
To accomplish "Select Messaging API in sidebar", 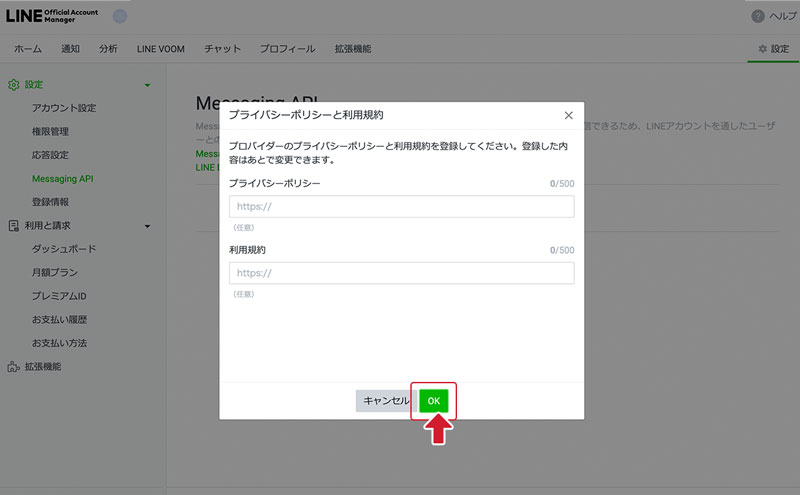I will tap(63, 179).
